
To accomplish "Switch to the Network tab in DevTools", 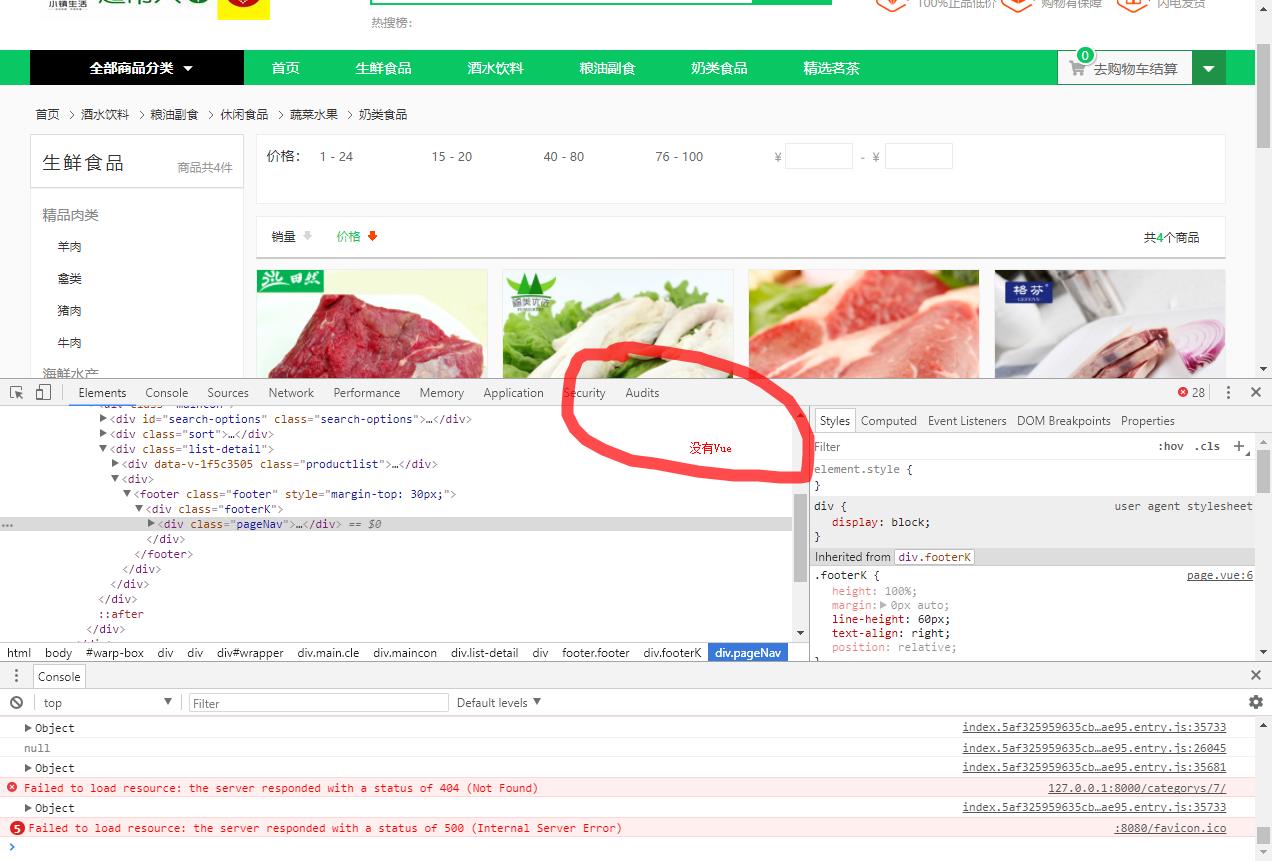I will tap(291, 392).
